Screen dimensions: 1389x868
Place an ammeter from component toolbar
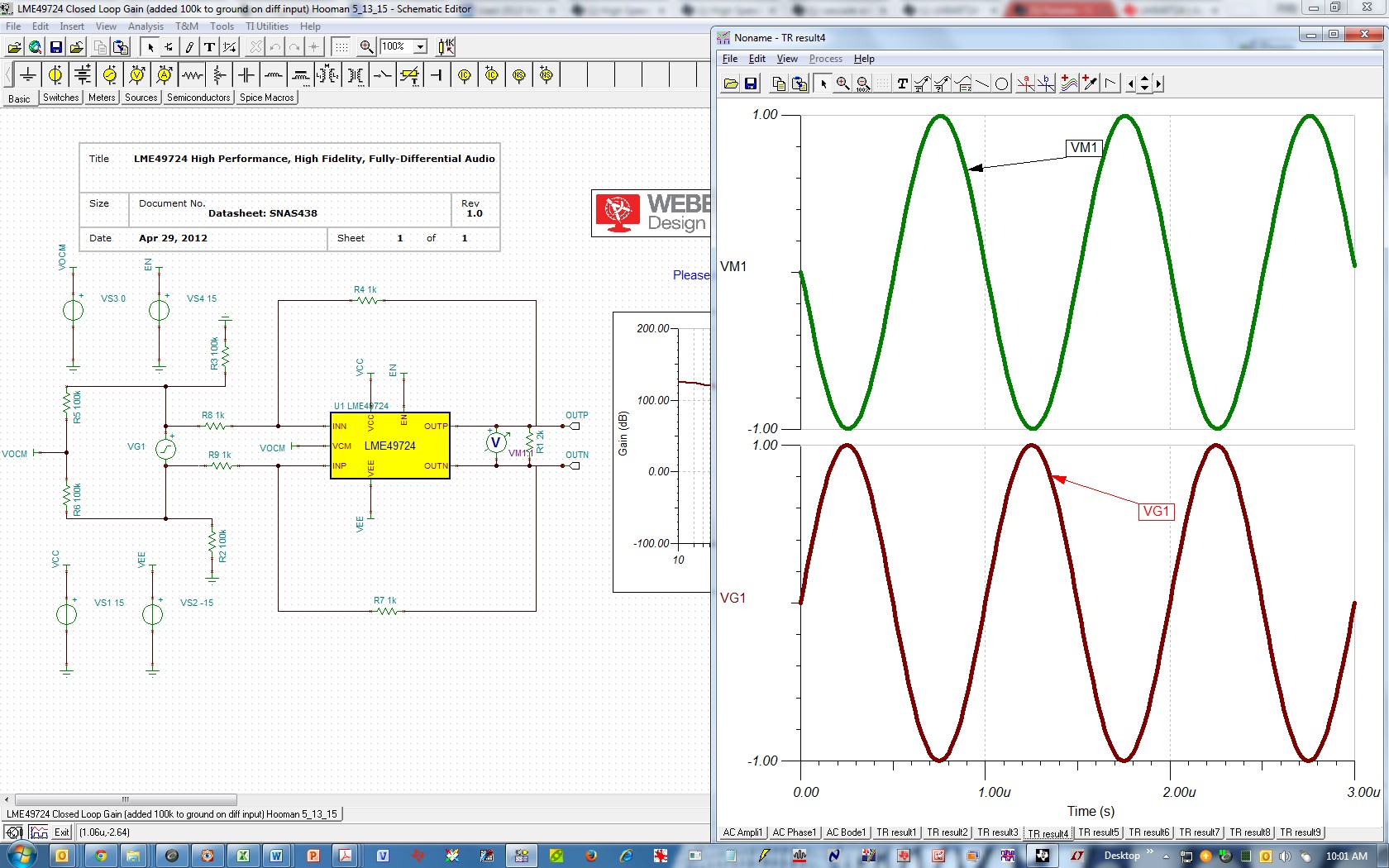(165, 75)
